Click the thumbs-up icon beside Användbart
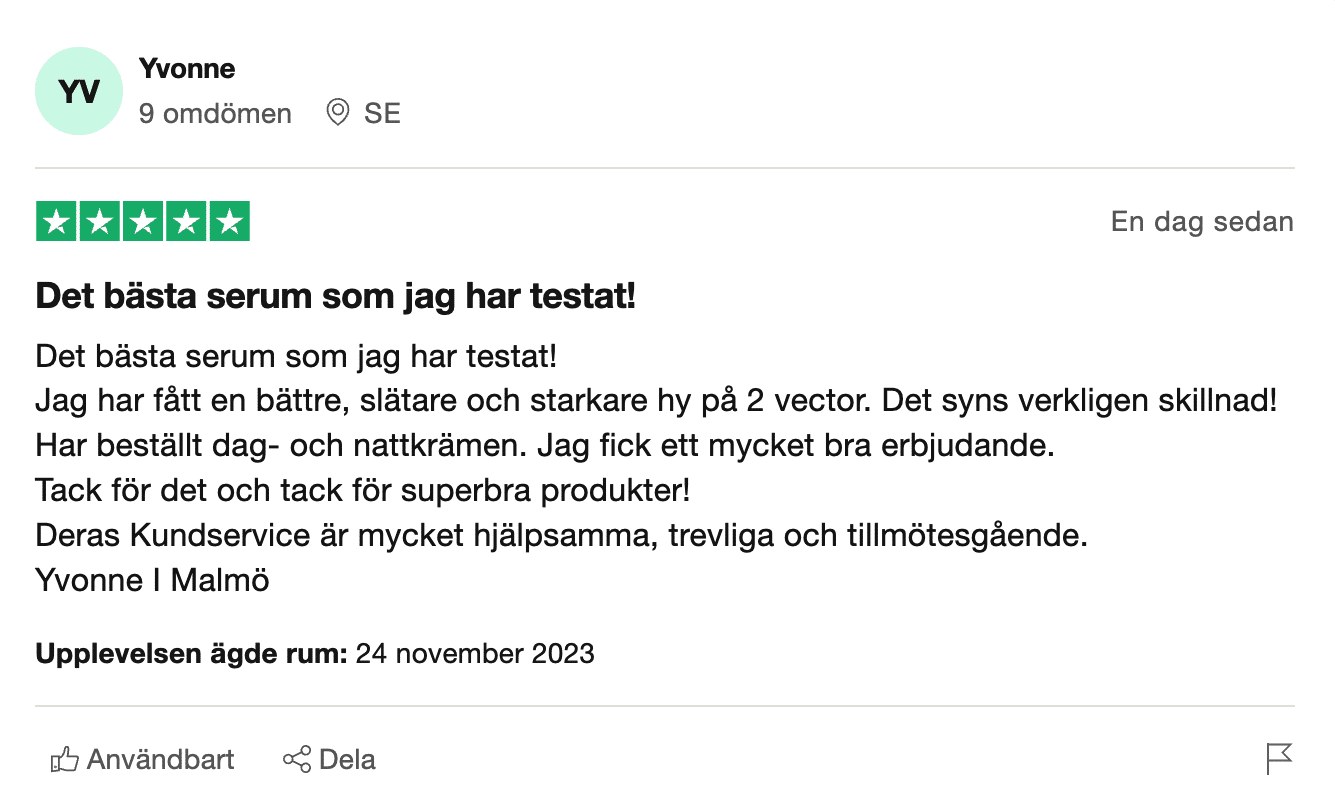The width and height of the screenshot is (1335, 802). [x=64, y=760]
